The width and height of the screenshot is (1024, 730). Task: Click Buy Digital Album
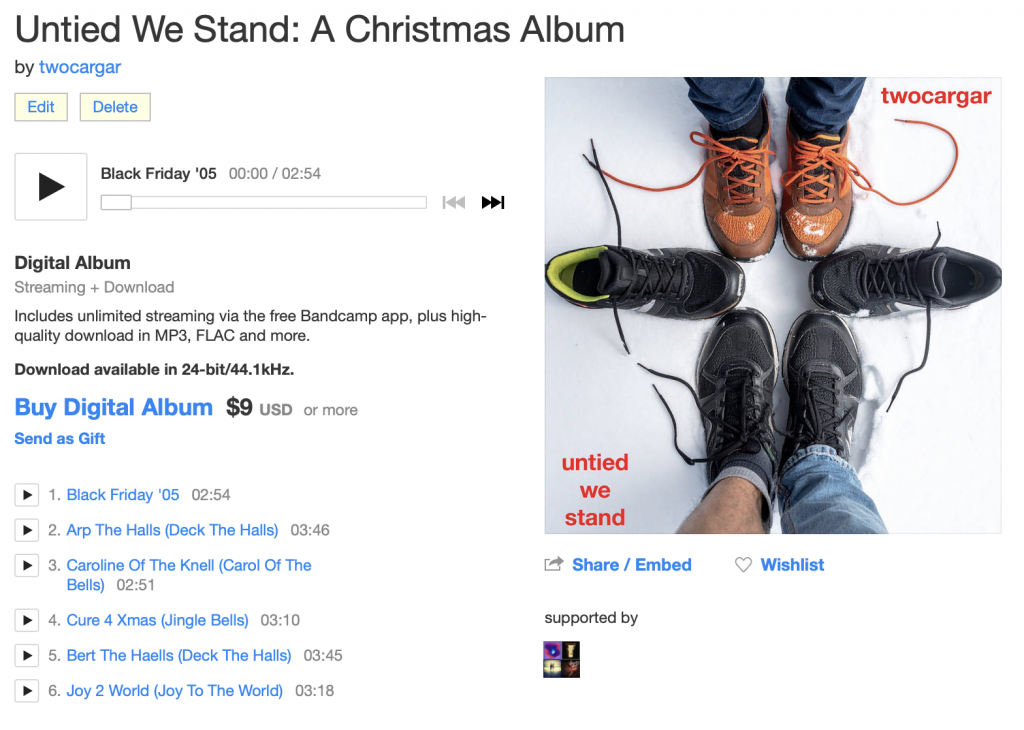tap(113, 408)
